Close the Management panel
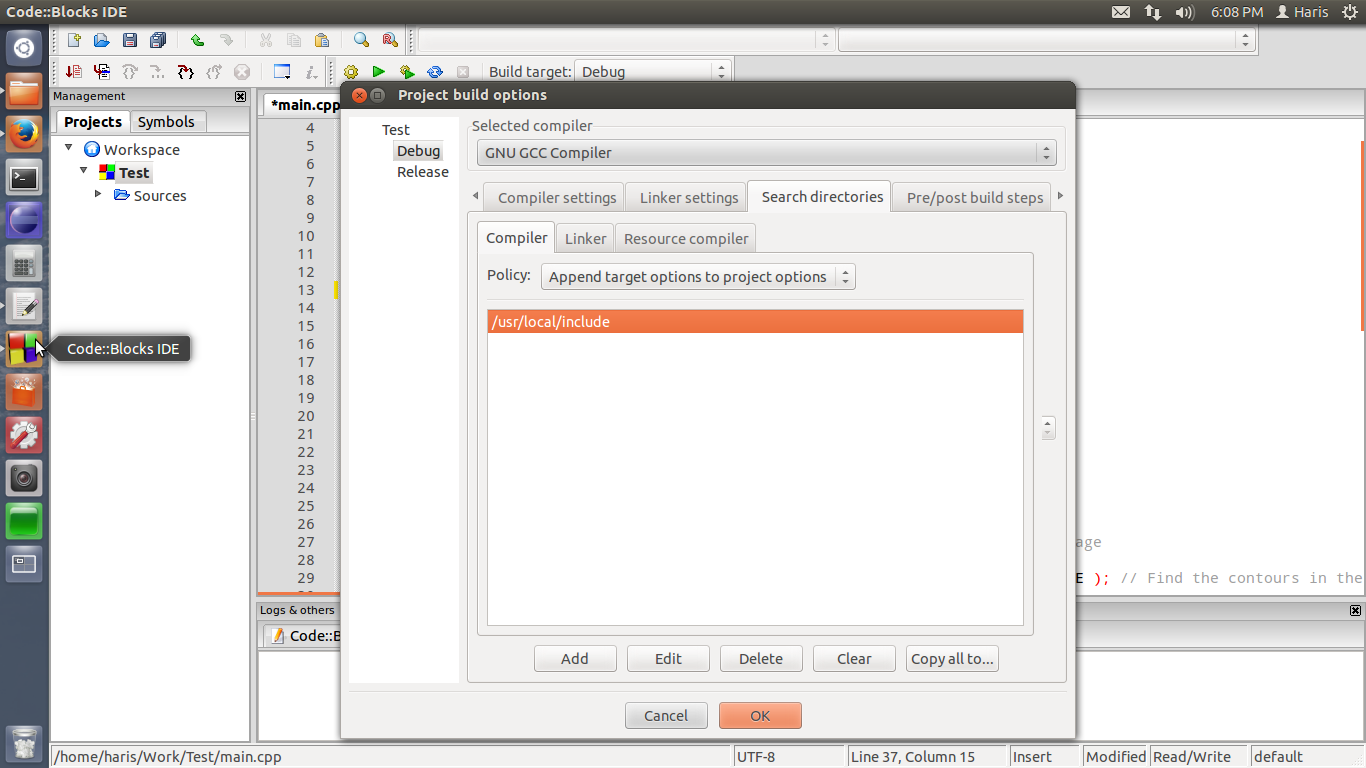 pos(240,96)
